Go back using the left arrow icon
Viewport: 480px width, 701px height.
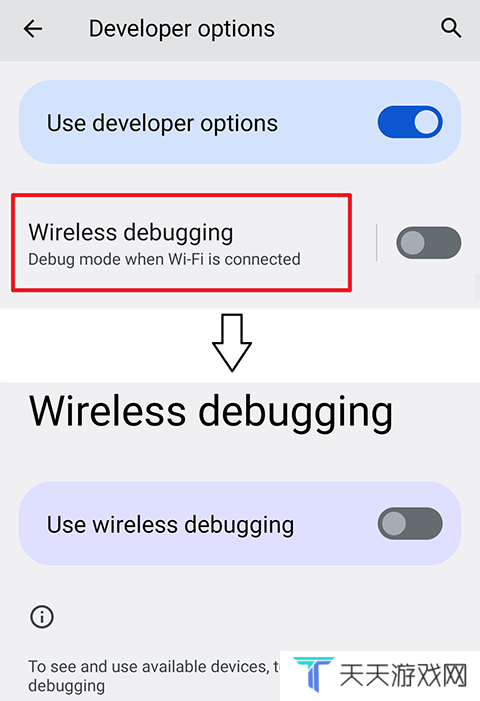(33, 30)
